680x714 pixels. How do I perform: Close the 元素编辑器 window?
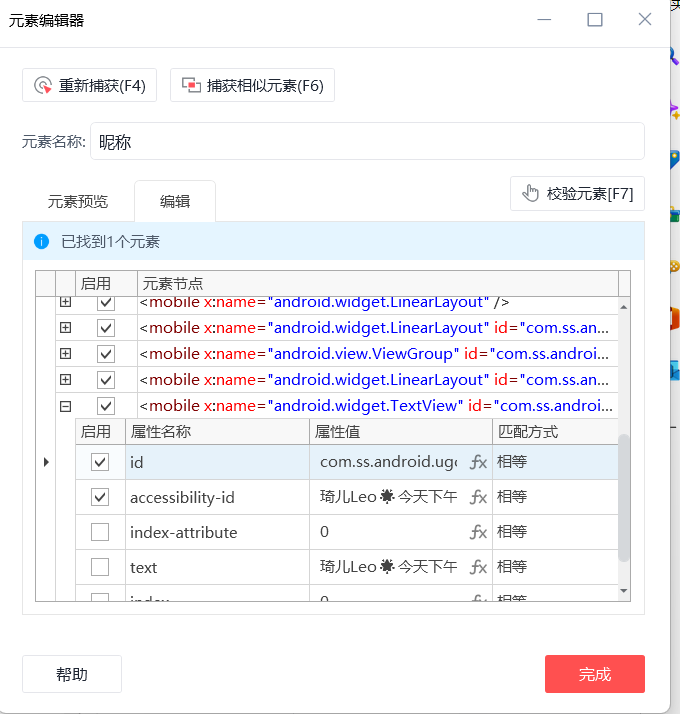pyautogui.click(x=644, y=20)
